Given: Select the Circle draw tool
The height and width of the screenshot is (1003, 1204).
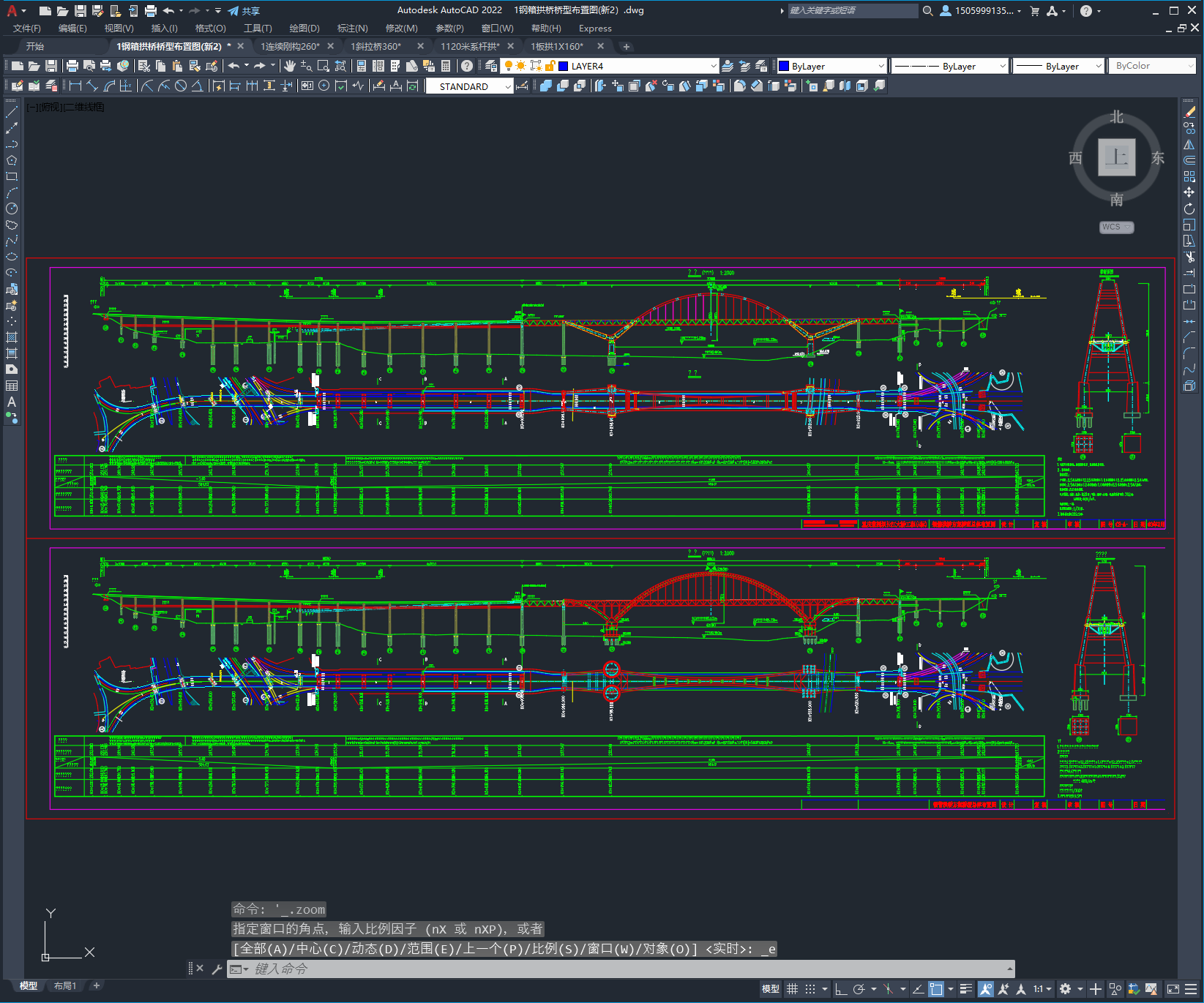Looking at the screenshot, I should point(12,209).
